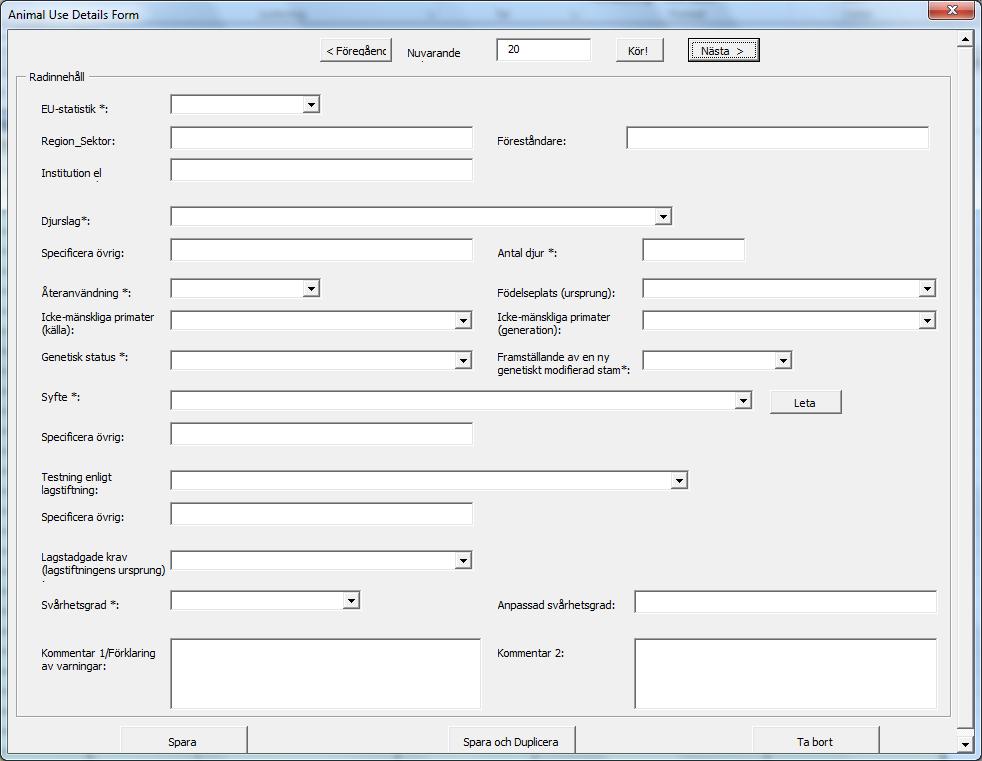Click the Leta button beside Syfte

pos(805,402)
